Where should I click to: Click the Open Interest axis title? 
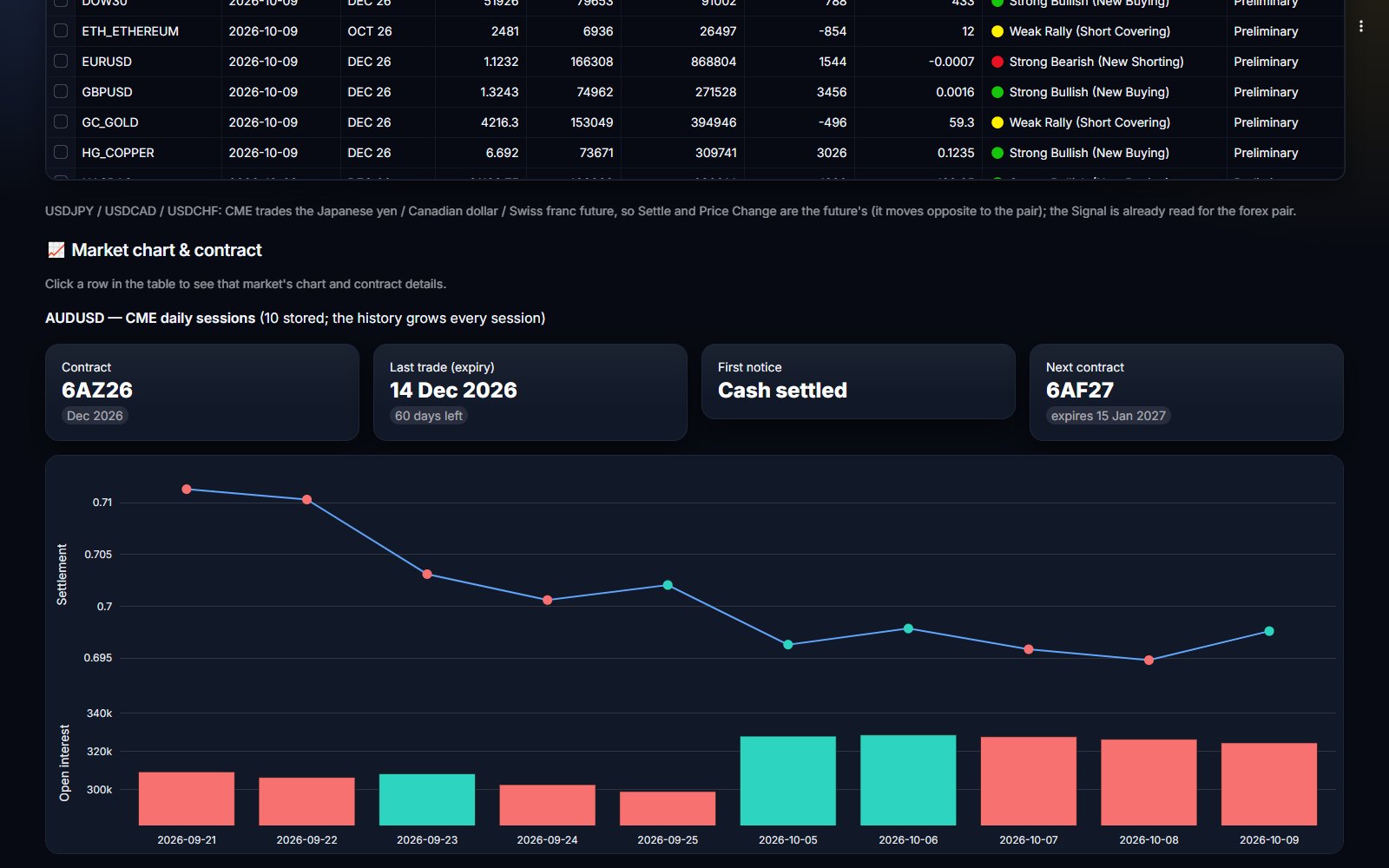(64, 763)
